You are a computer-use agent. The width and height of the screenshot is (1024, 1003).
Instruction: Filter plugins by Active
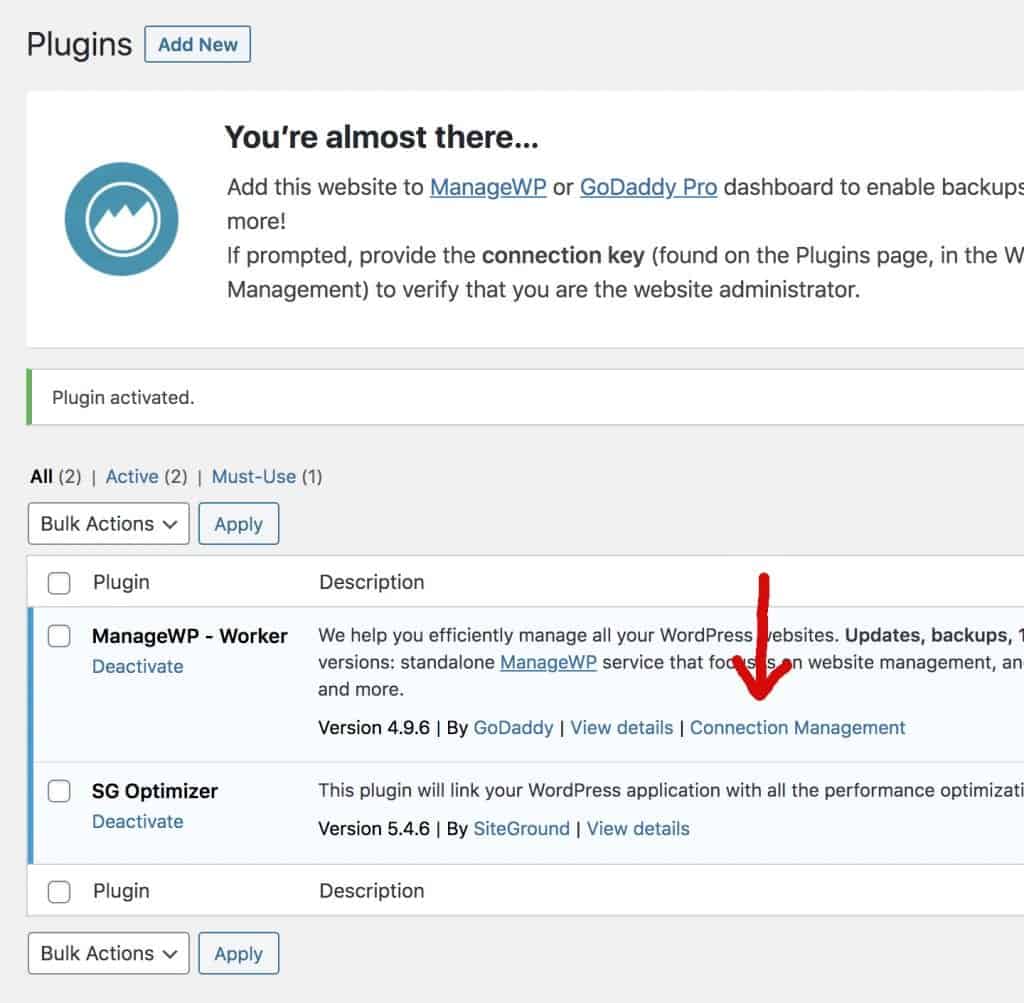tap(132, 477)
